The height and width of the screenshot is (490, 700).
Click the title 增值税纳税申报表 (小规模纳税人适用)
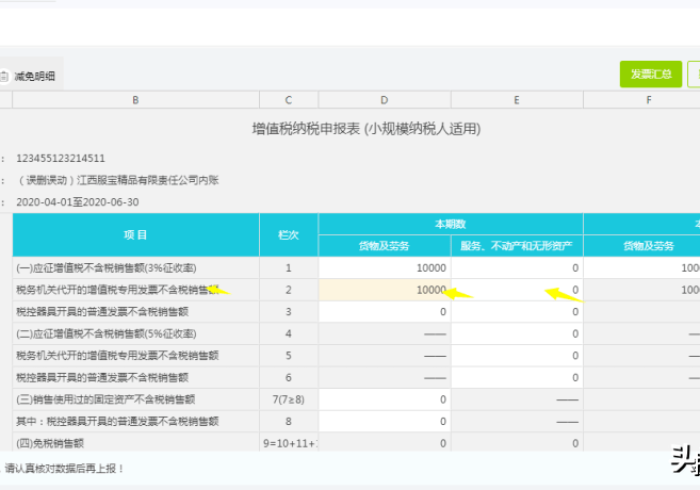(366, 129)
